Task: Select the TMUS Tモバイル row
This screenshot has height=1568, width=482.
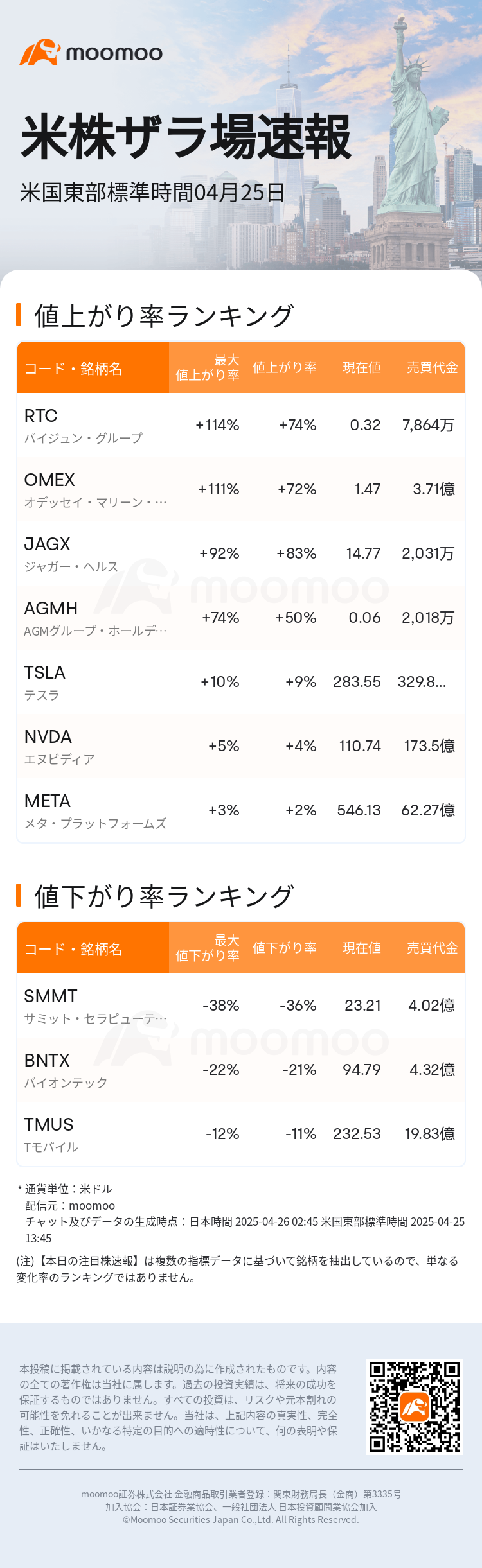Action: 240,1134
